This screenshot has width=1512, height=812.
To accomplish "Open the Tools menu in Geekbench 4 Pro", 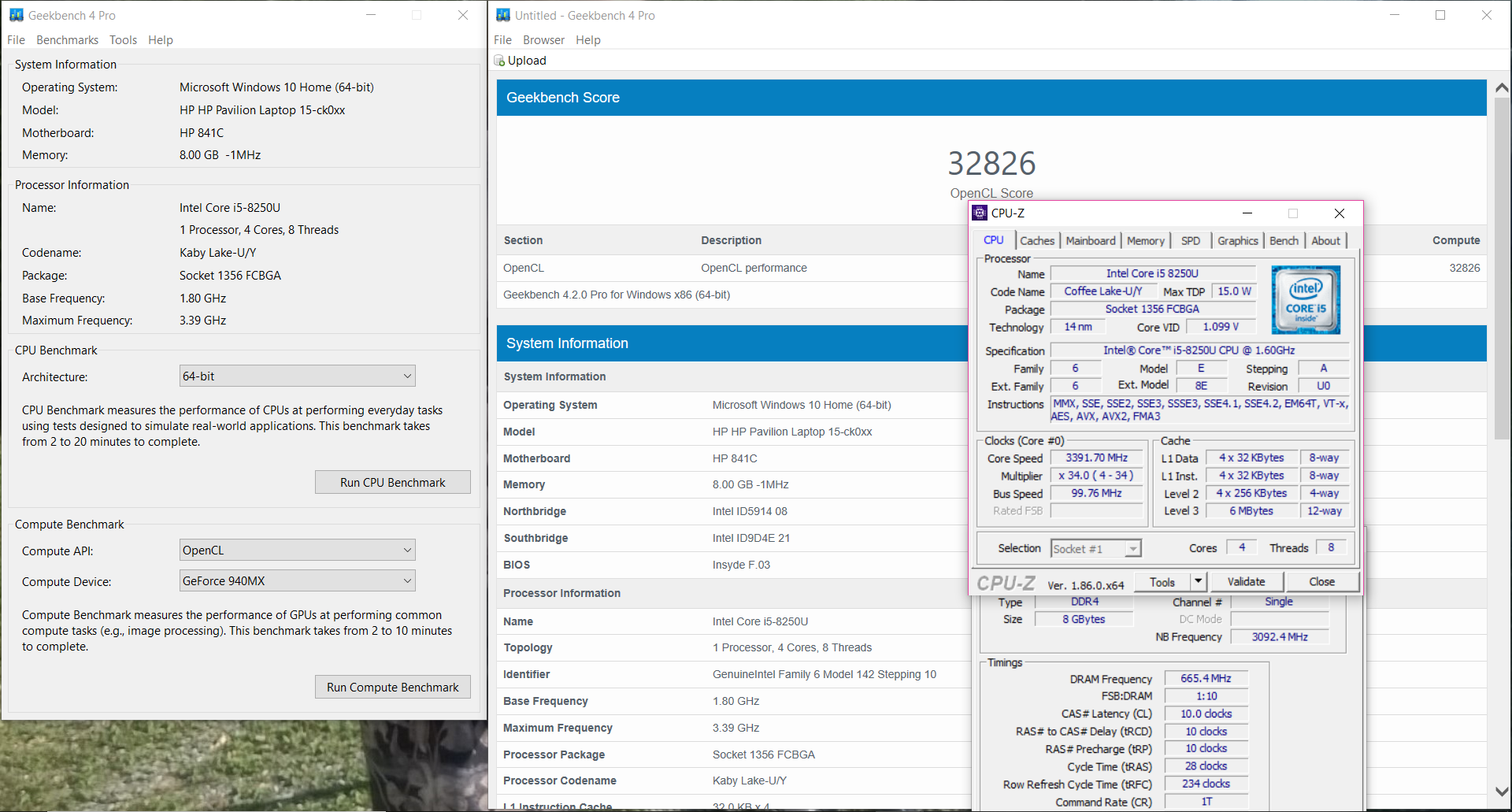I will click(x=123, y=40).
